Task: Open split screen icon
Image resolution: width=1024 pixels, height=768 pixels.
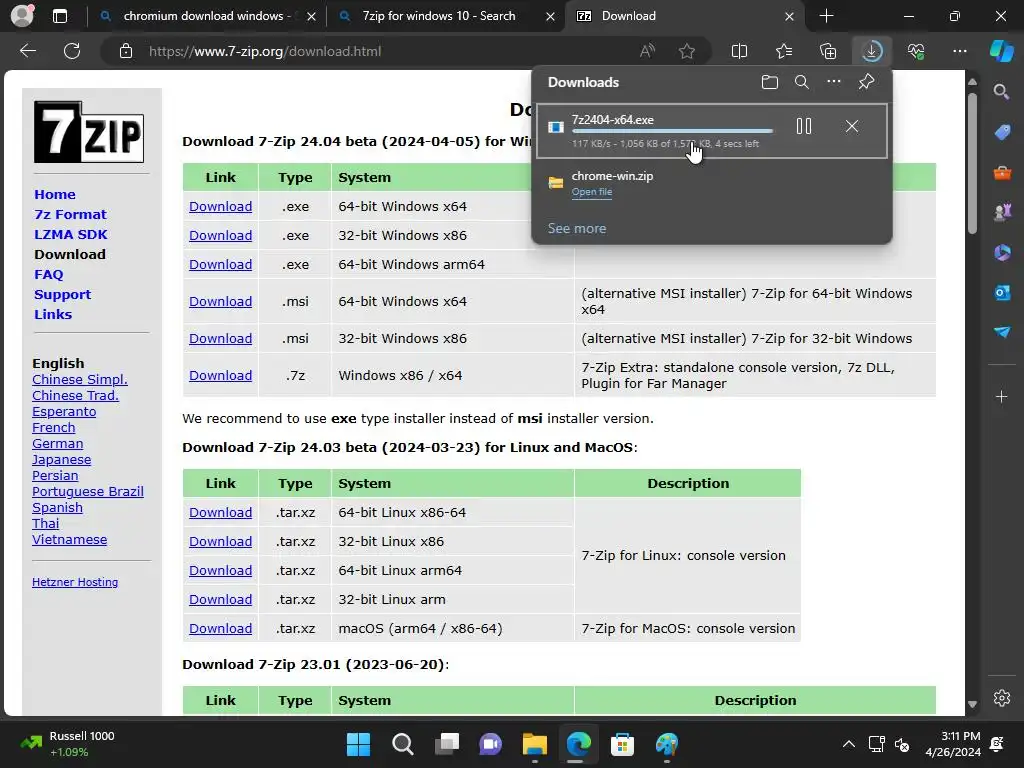Action: pyautogui.click(x=739, y=51)
